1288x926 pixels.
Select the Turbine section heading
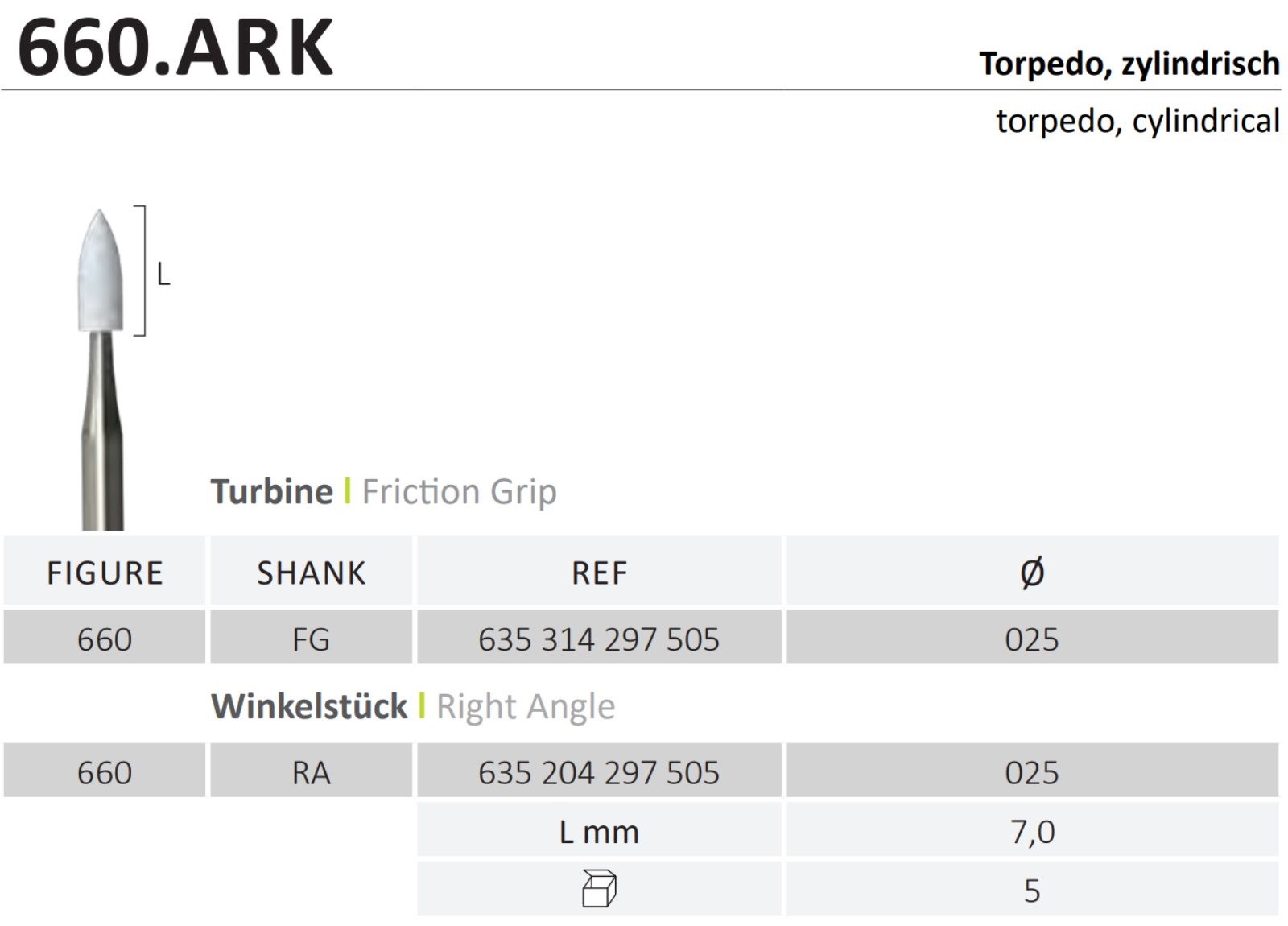271,491
